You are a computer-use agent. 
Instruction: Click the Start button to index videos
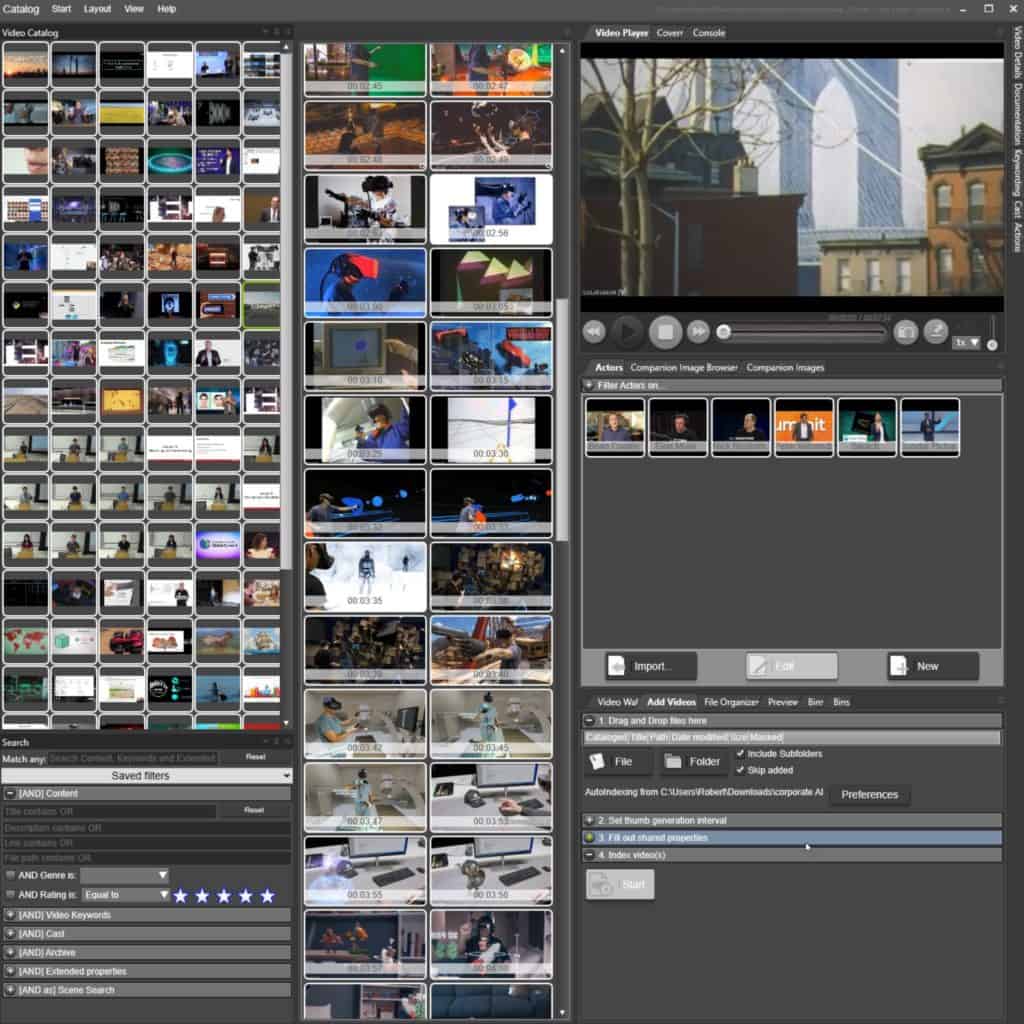[619, 884]
